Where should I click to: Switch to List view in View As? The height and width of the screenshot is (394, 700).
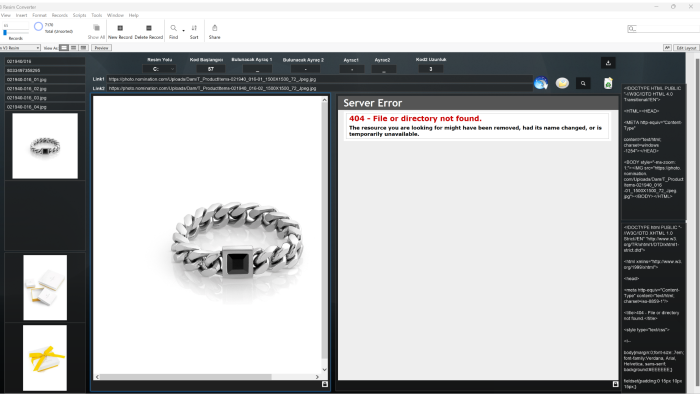pyautogui.click(x=74, y=48)
